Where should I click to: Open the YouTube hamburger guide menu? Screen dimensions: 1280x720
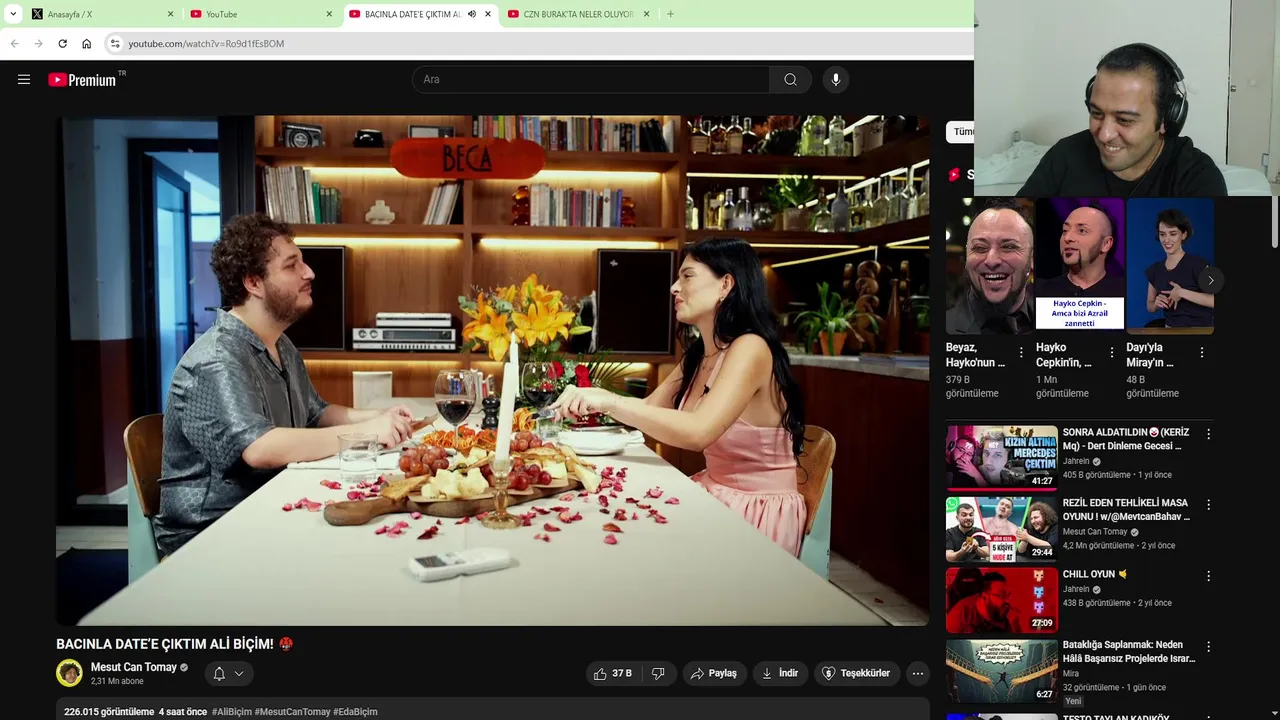point(24,80)
